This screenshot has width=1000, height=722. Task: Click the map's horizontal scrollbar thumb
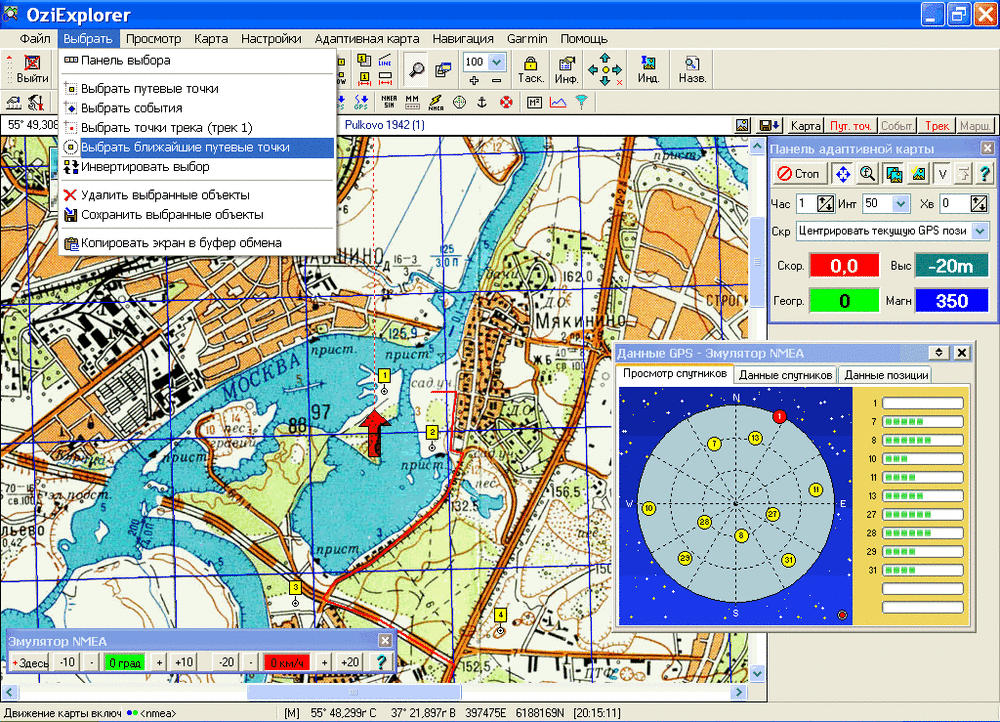(354, 692)
